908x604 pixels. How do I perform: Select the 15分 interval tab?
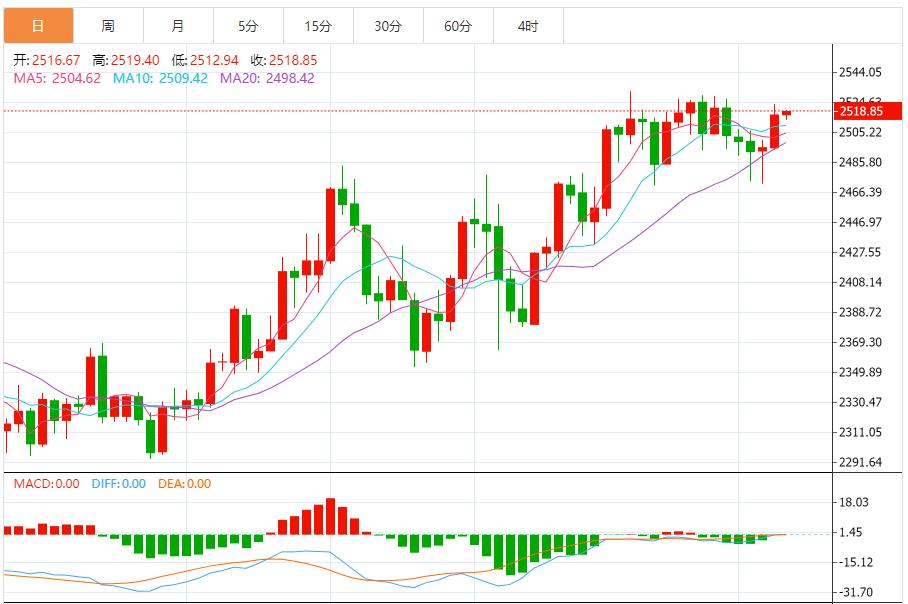point(318,26)
